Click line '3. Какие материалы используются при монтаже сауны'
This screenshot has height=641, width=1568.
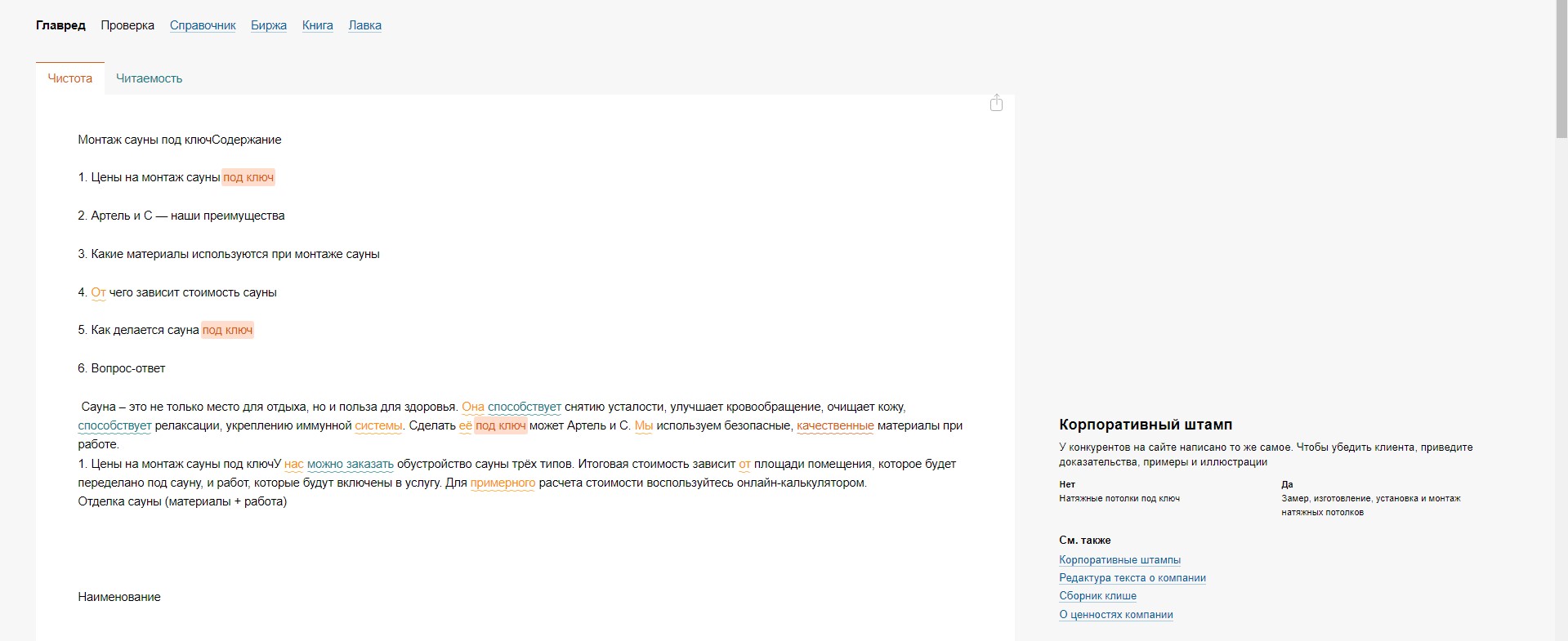[229, 254]
